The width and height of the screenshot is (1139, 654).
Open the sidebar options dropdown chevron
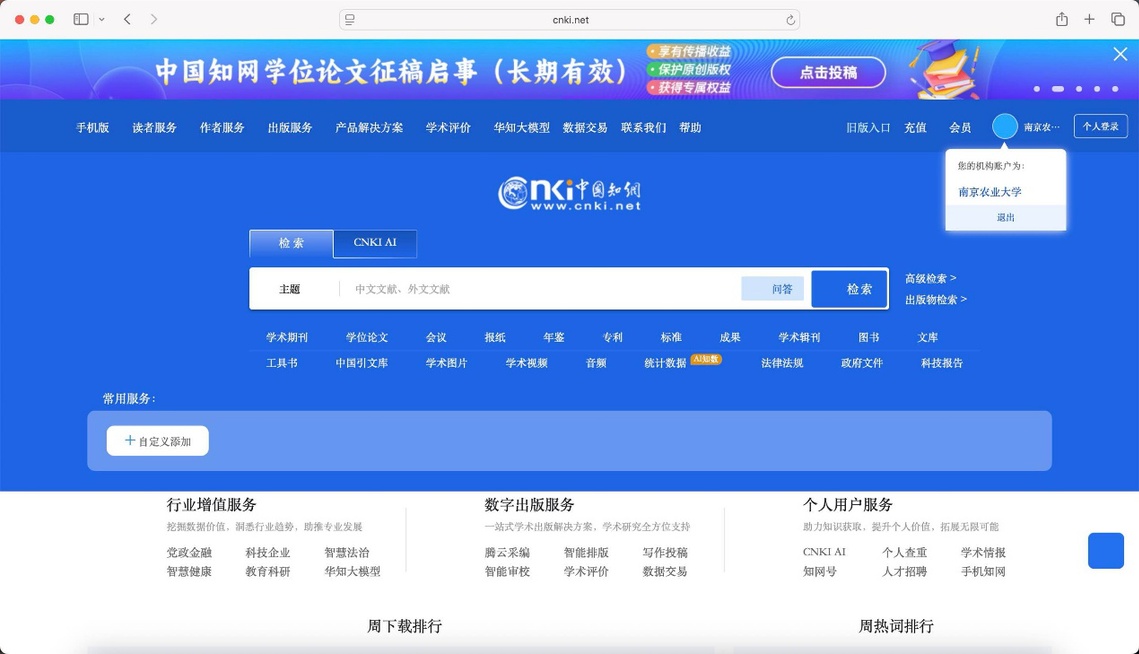(102, 20)
